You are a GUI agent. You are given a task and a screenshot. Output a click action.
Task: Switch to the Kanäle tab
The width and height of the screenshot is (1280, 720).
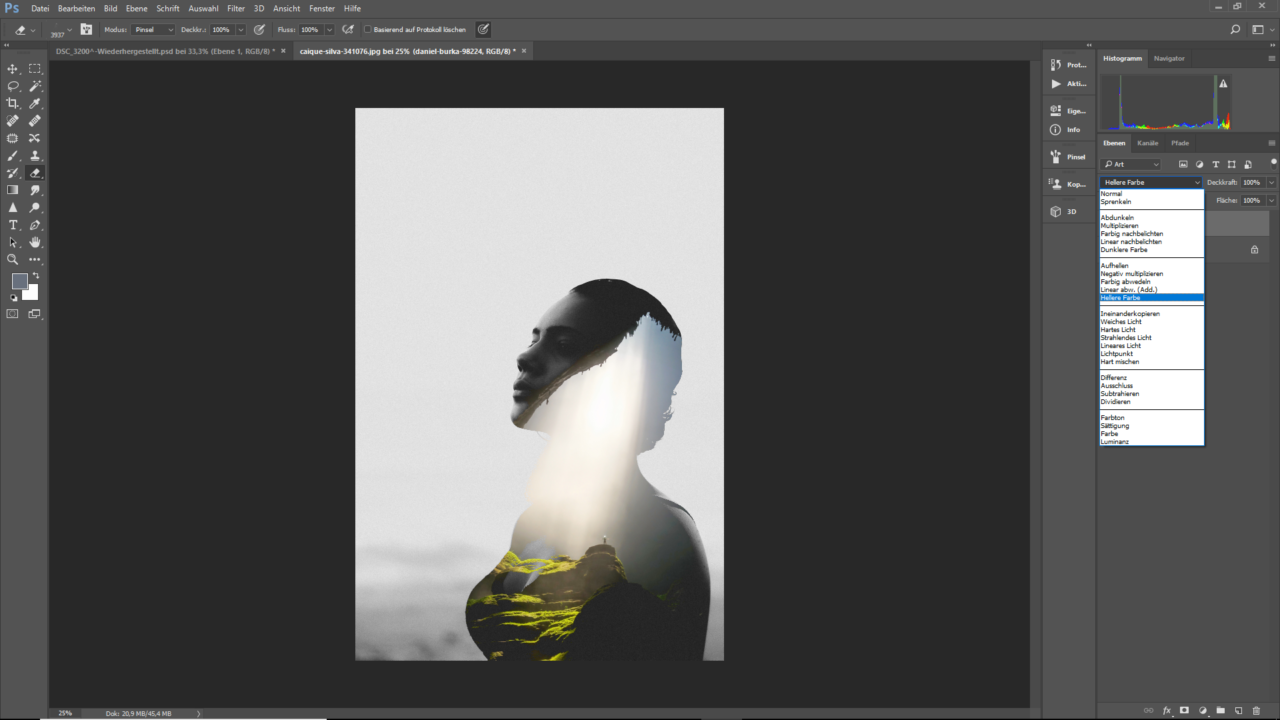point(1148,143)
